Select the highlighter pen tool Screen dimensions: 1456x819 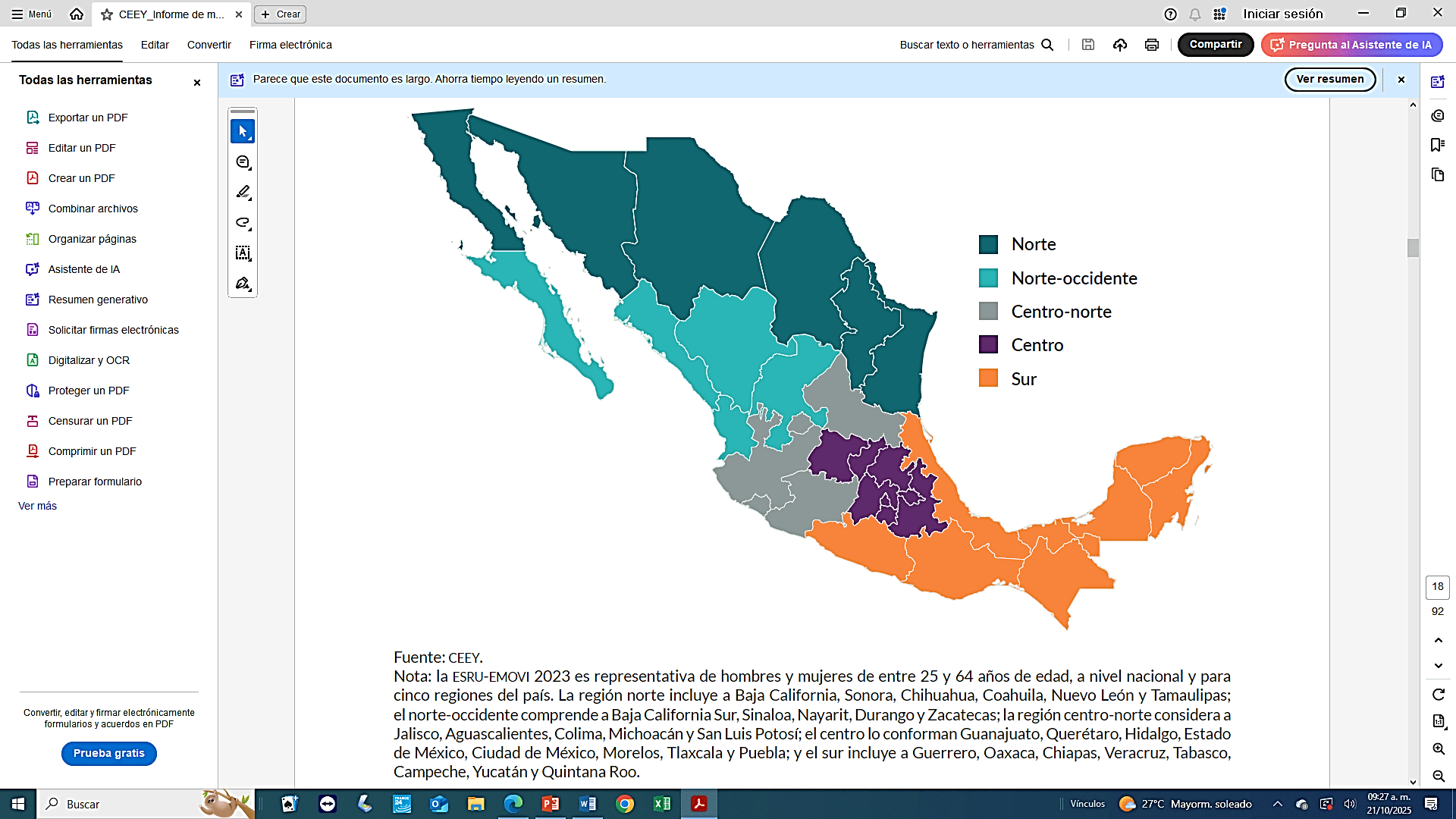(243, 192)
